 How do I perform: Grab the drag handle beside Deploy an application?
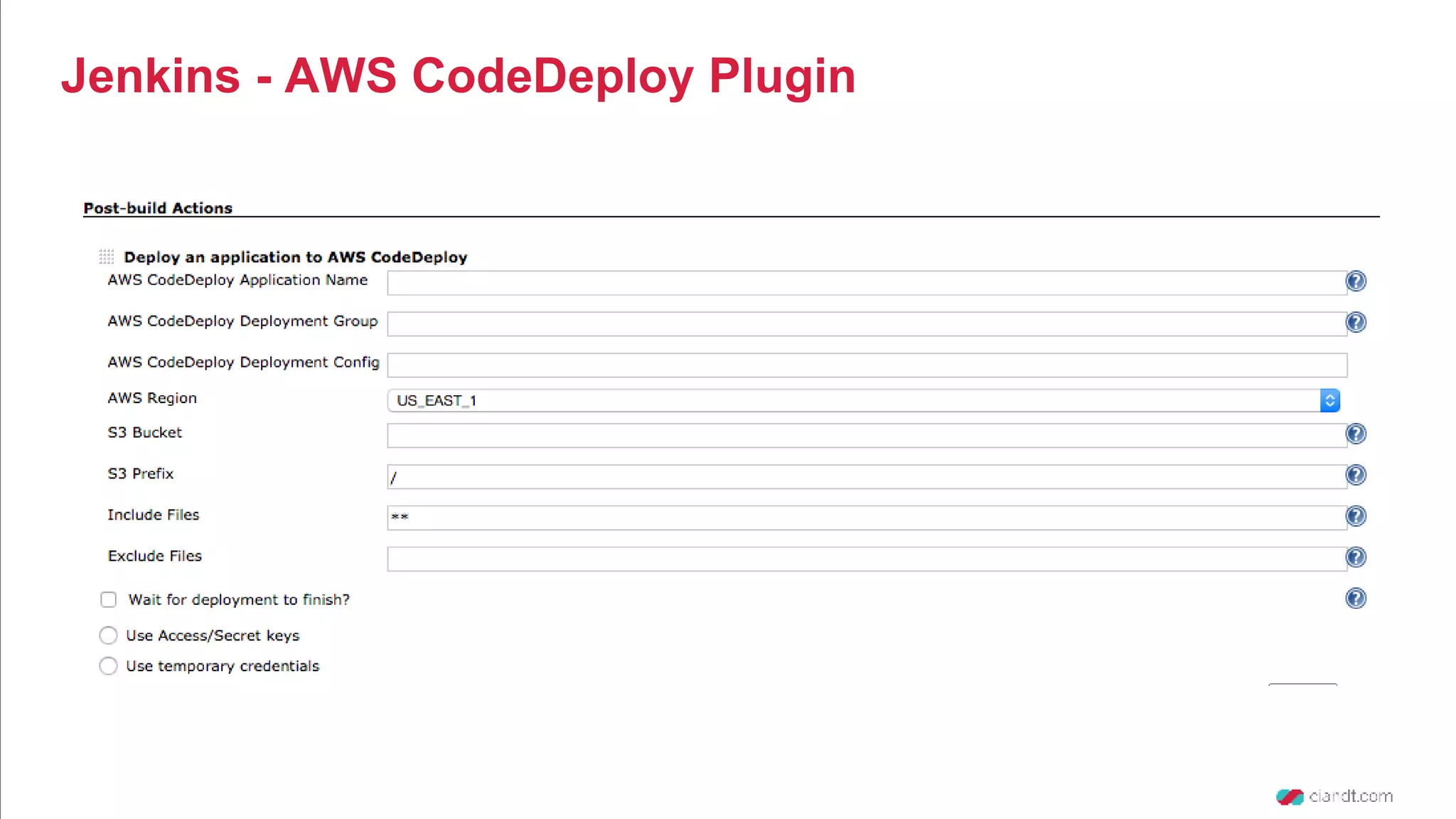[107, 257]
